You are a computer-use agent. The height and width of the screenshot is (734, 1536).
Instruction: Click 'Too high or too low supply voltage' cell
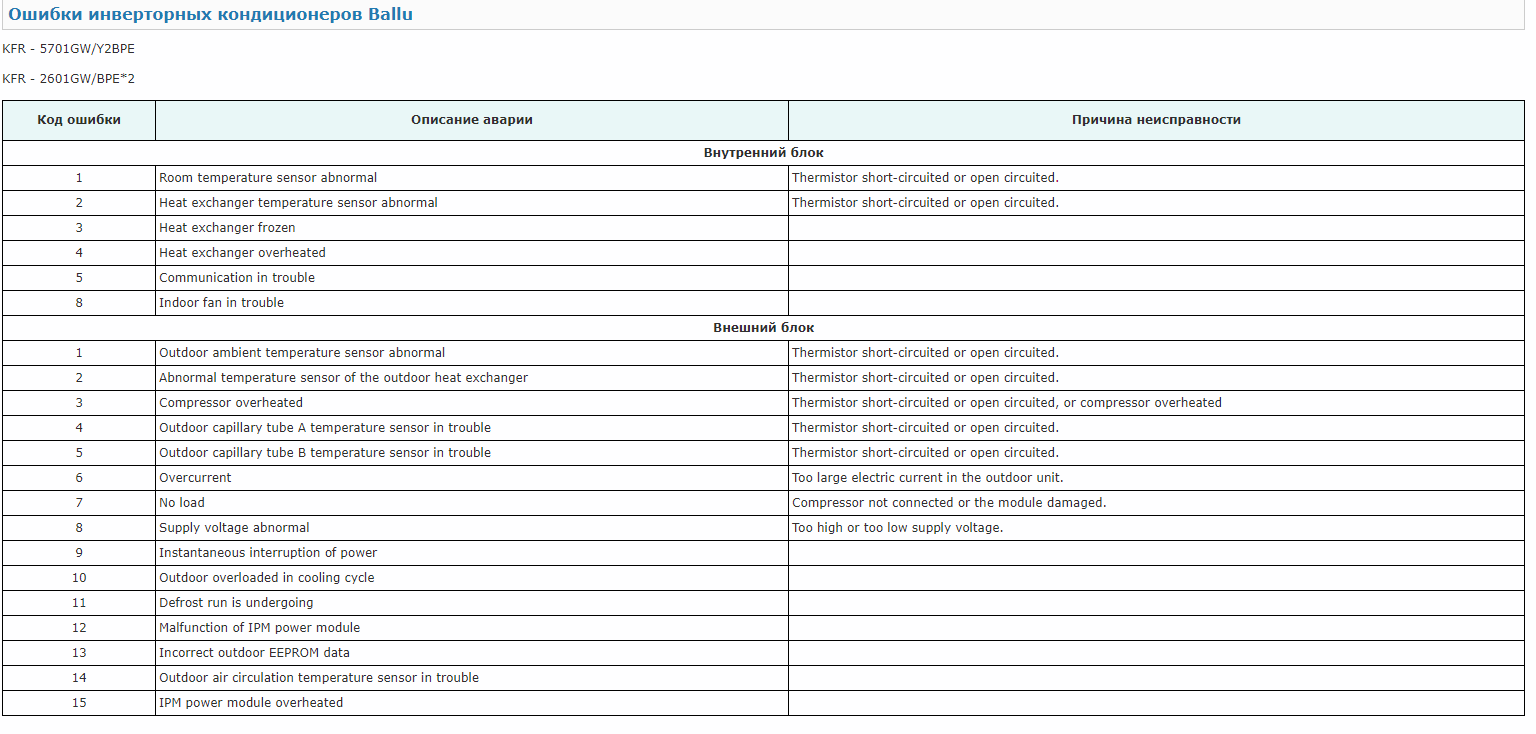point(897,528)
